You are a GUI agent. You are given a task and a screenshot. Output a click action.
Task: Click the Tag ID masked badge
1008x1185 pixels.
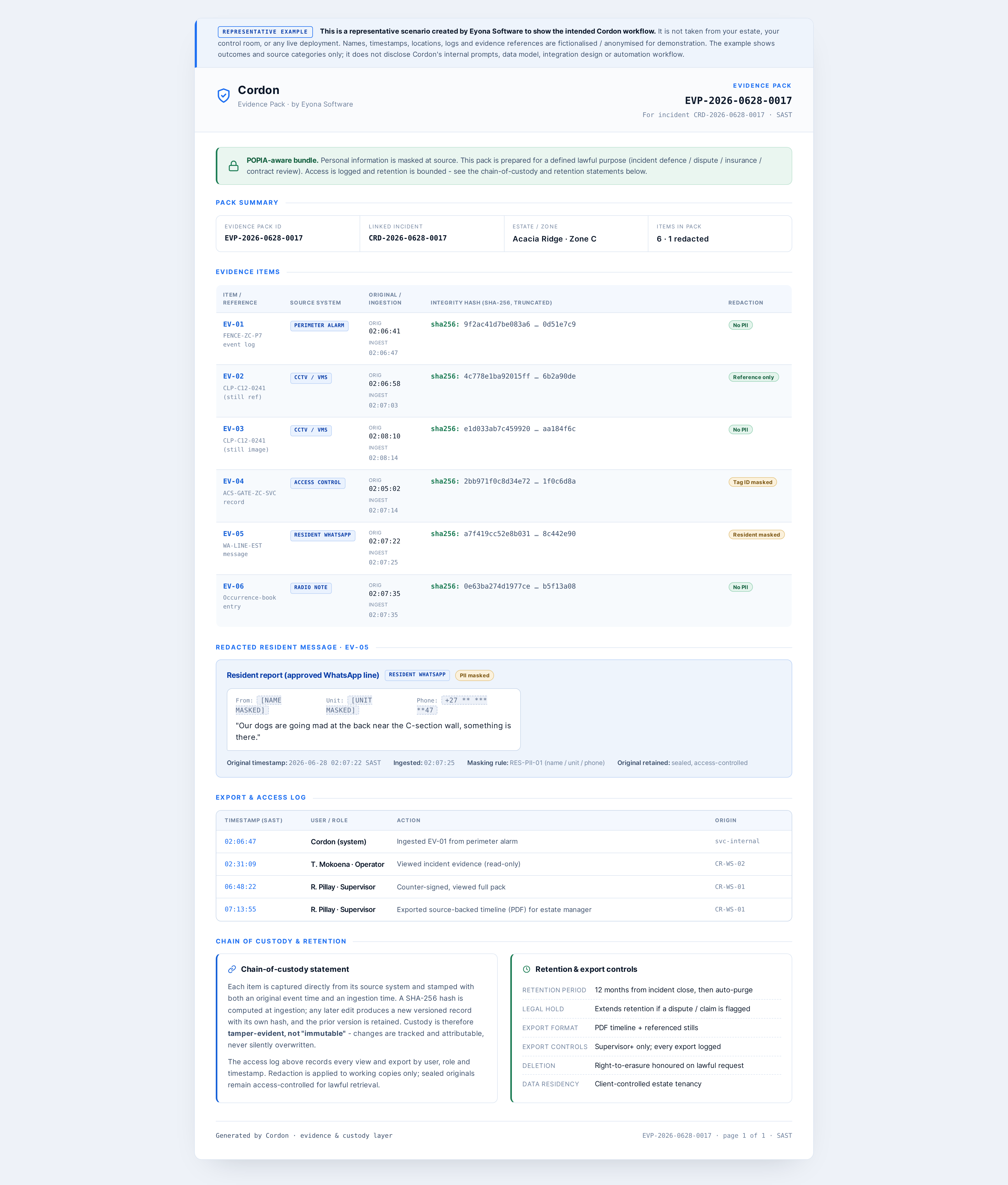pyautogui.click(x=752, y=483)
